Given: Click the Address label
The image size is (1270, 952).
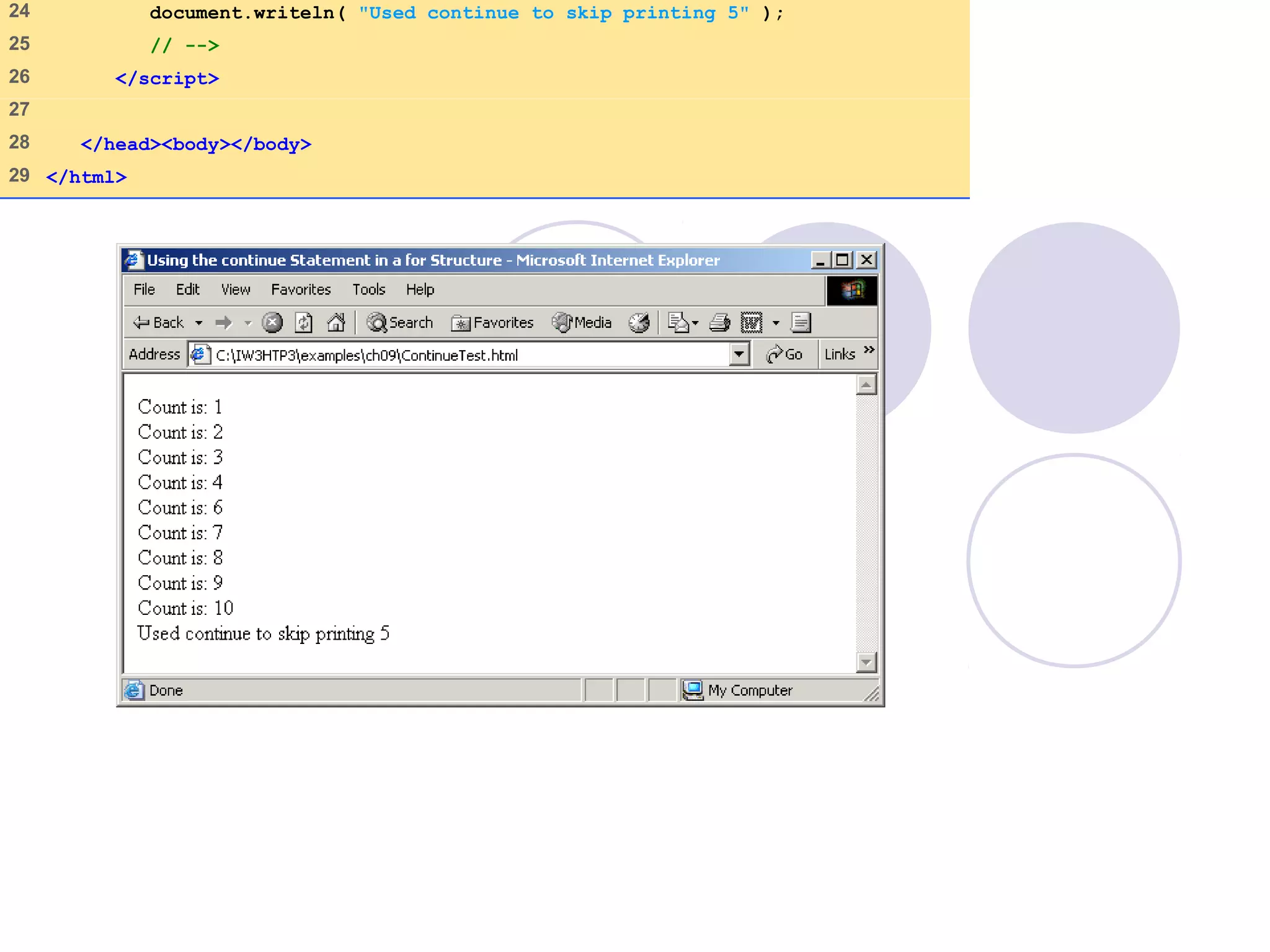Looking at the screenshot, I should click(x=154, y=354).
